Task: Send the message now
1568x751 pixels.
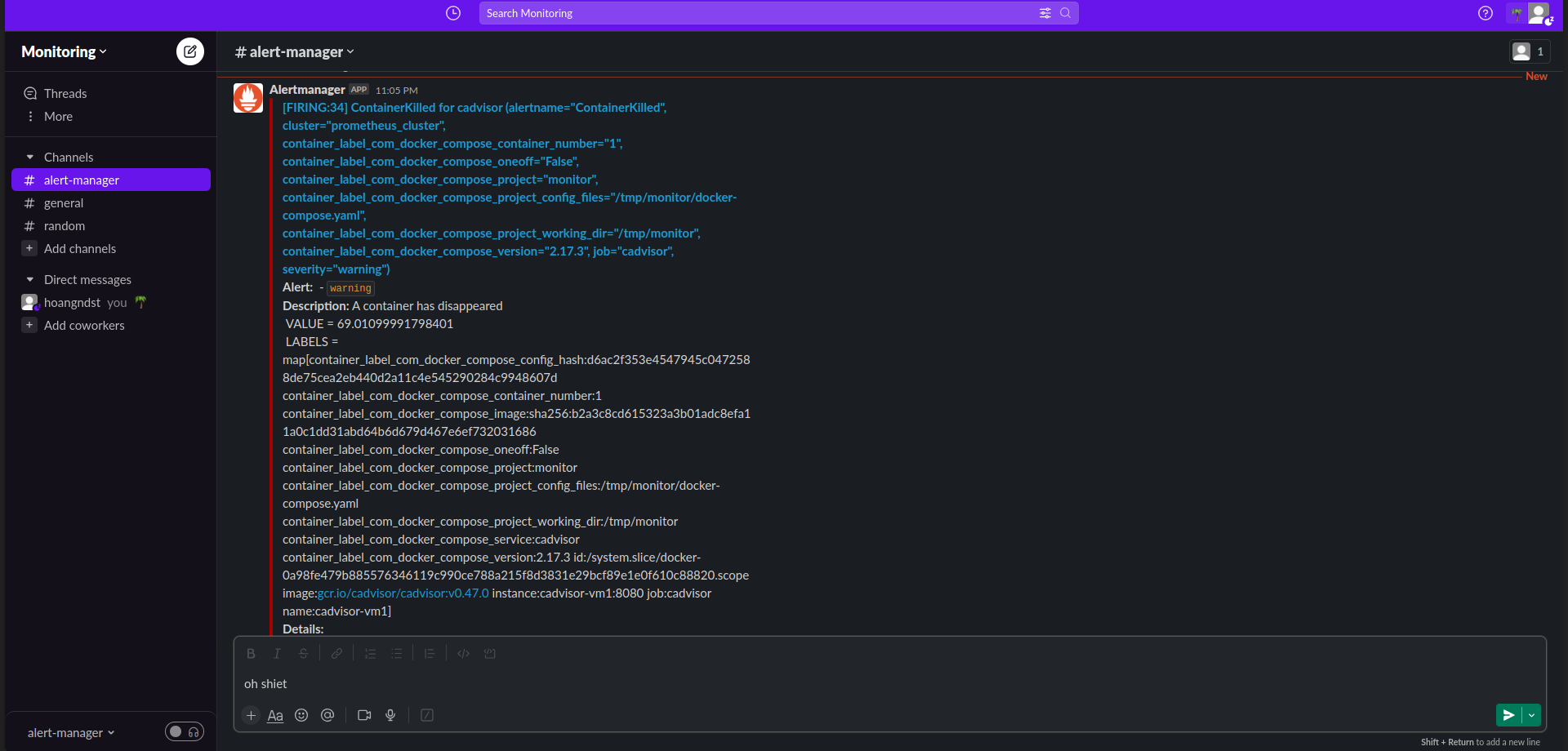Action: [1508, 715]
